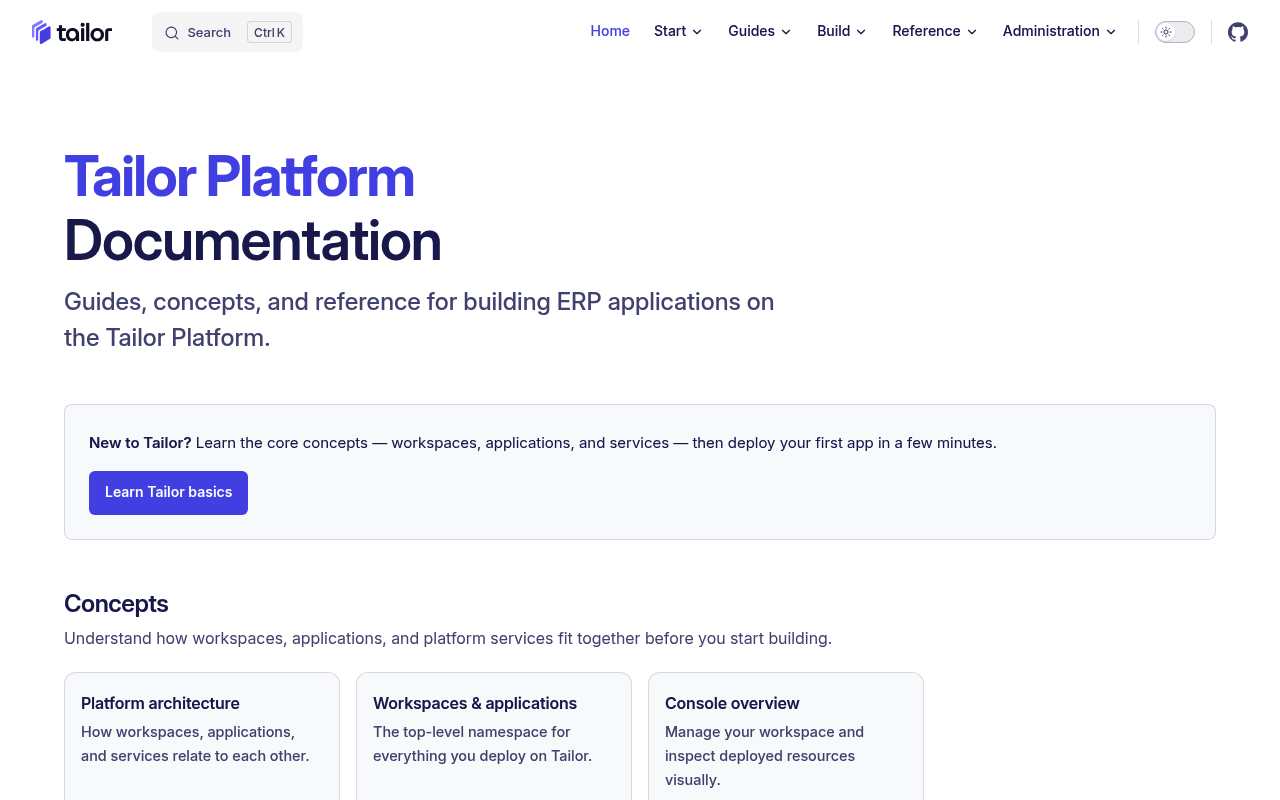
Task: Click the Learn Tailor basics button
Action: click(x=168, y=493)
